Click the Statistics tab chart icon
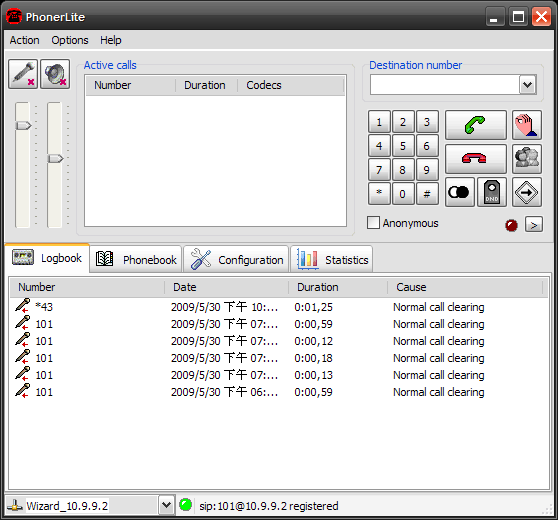The width and height of the screenshot is (558, 520). 307,259
